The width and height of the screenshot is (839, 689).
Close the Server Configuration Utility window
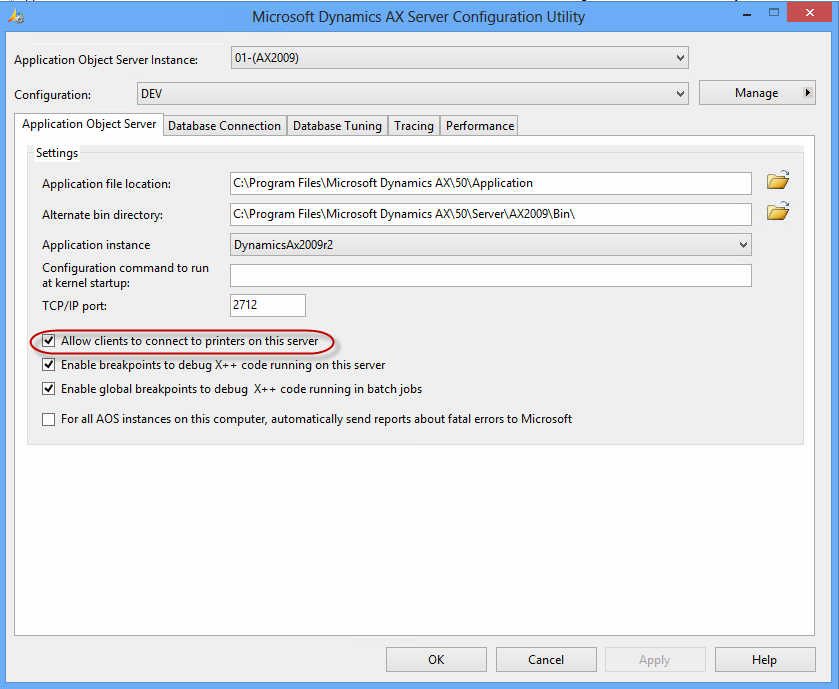pos(812,13)
